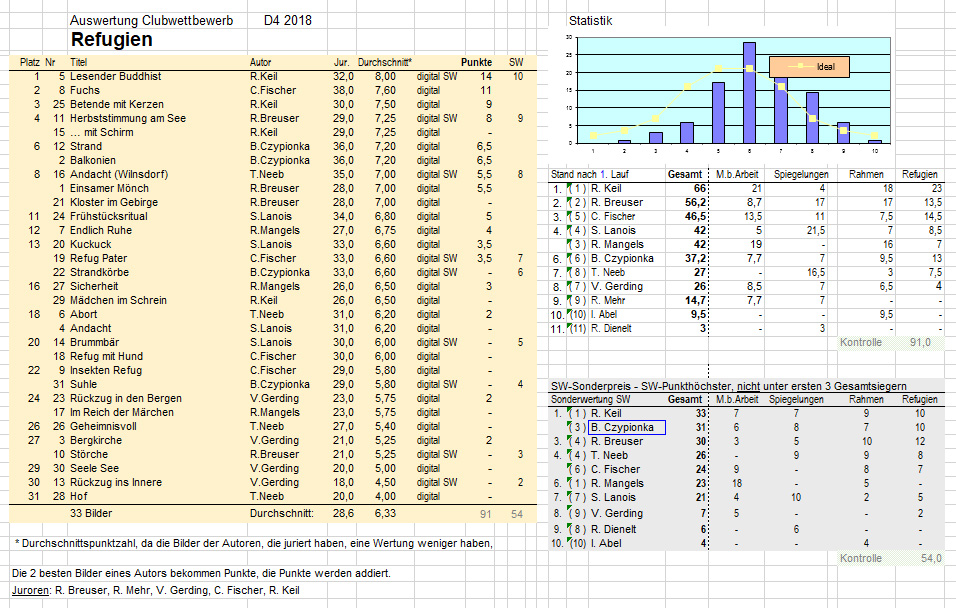Select the '6,33' average value

pyautogui.click(x=385, y=513)
